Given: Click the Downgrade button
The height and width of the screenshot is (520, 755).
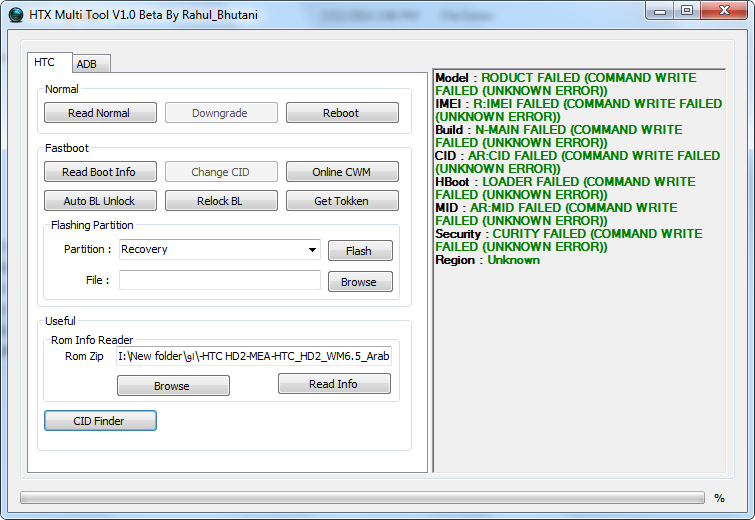Looking at the screenshot, I should [x=221, y=113].
